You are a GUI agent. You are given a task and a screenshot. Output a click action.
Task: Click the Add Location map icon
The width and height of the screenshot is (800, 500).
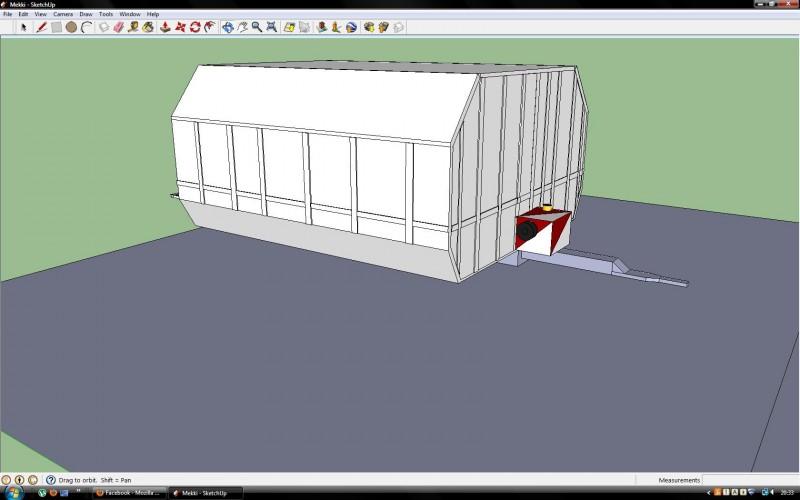[x=289, y=27]
